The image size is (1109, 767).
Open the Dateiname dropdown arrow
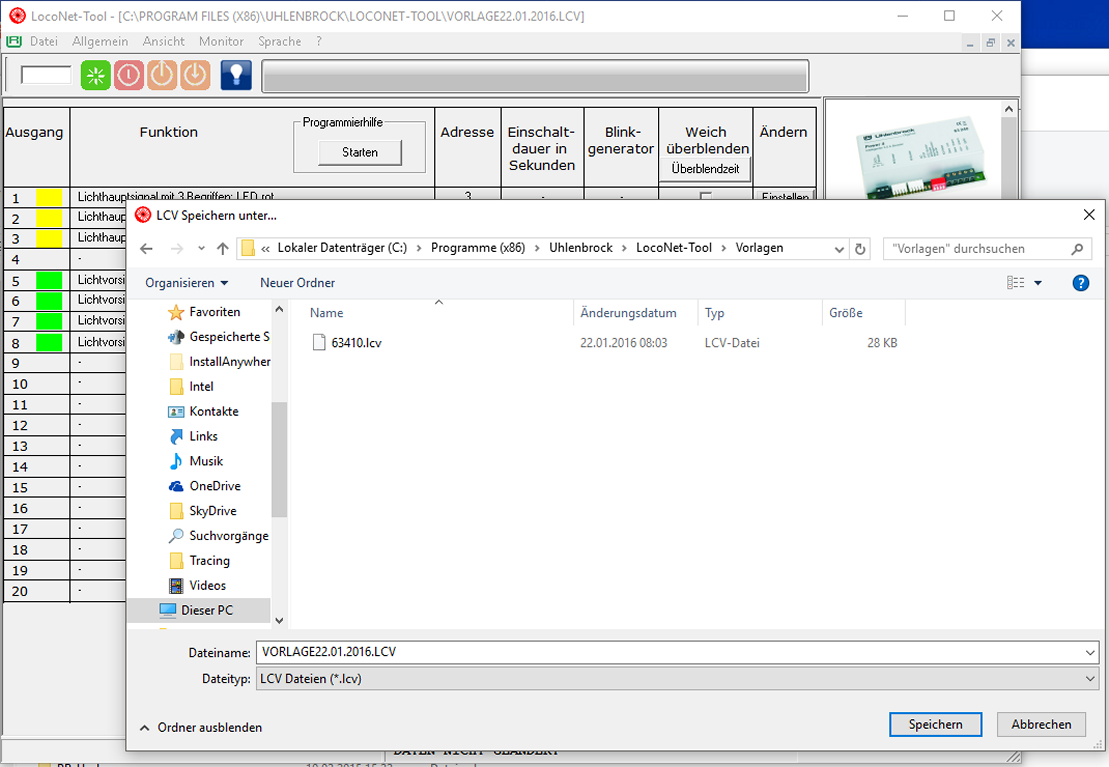pos(1090,652)
